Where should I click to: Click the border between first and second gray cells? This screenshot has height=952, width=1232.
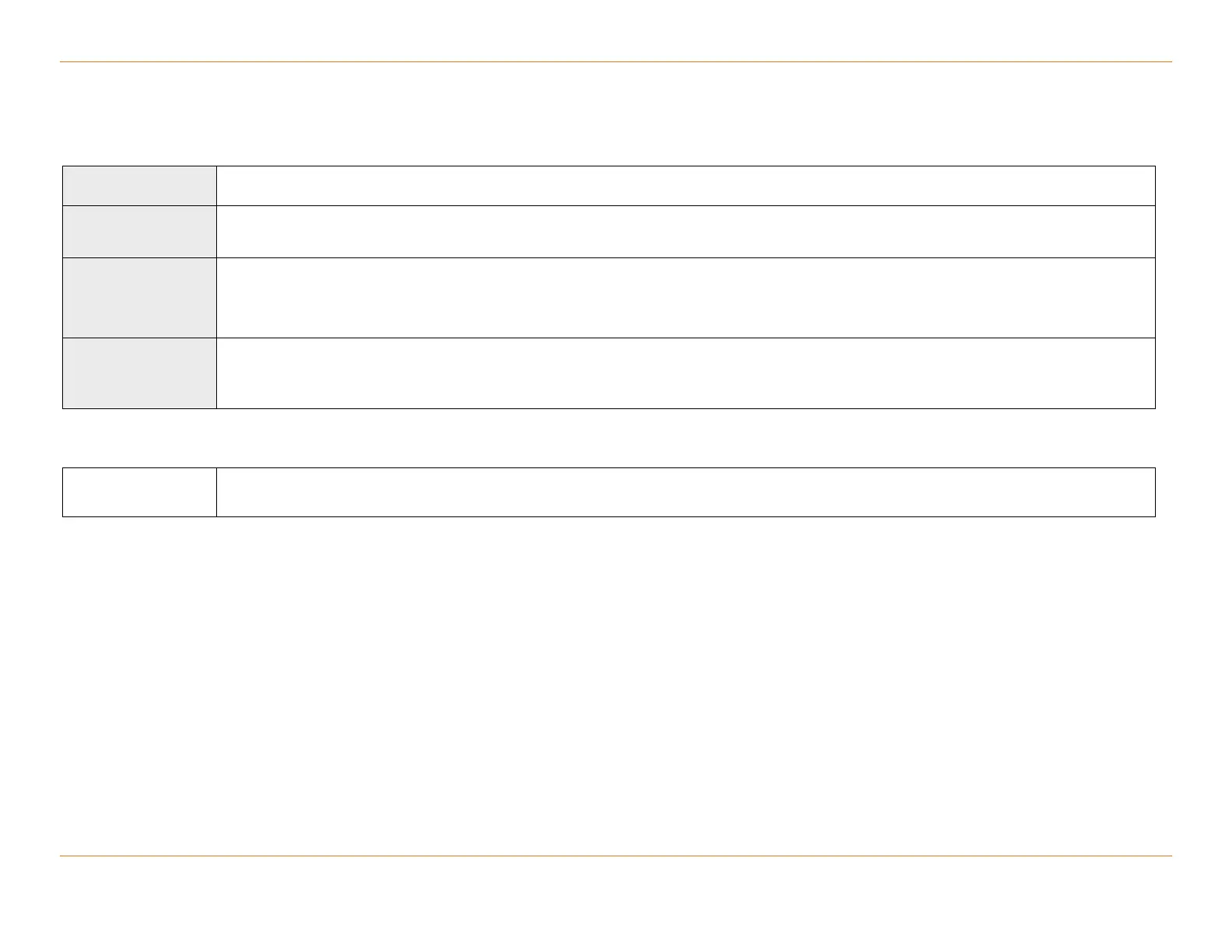(x=139, y=205)
